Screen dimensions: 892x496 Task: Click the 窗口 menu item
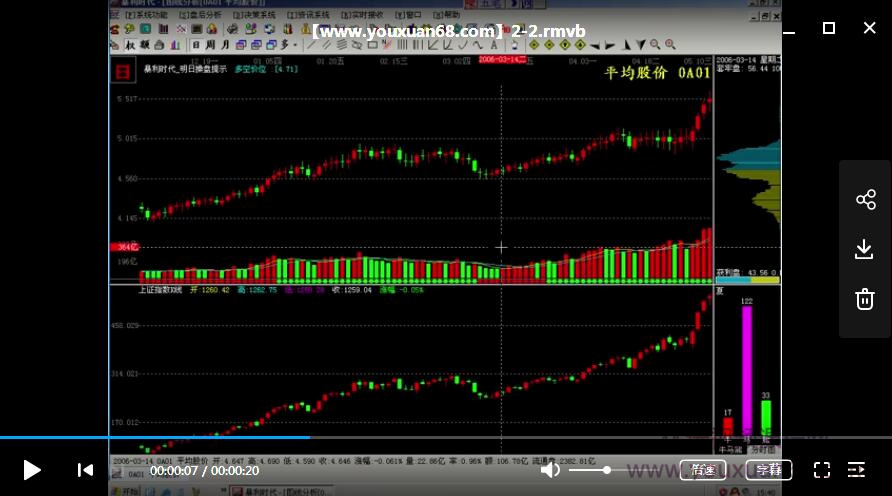tap(408, 16)
